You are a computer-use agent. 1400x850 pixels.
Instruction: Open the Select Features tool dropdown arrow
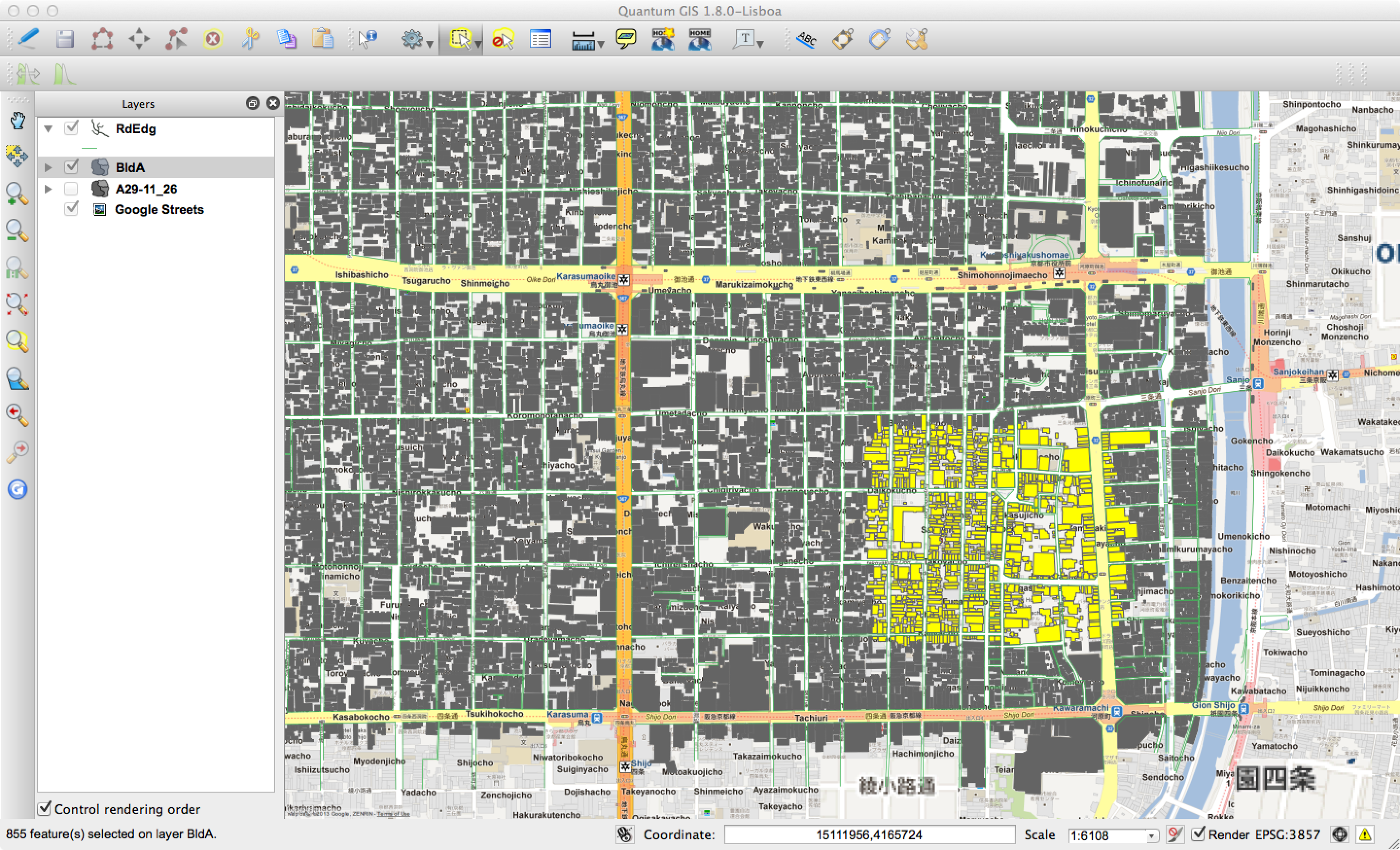click(x=478, y=44)
